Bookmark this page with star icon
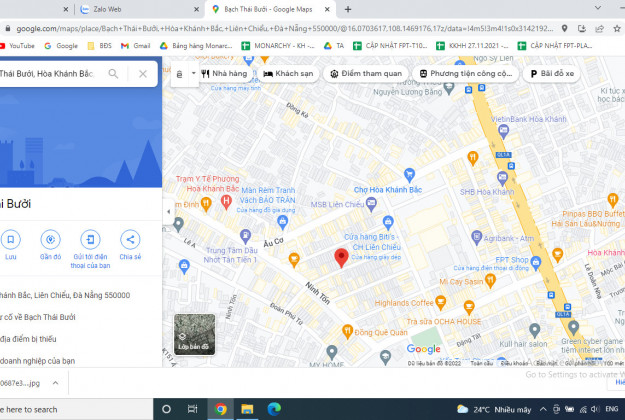The image size is (625, 420). (x=617, y=29)
